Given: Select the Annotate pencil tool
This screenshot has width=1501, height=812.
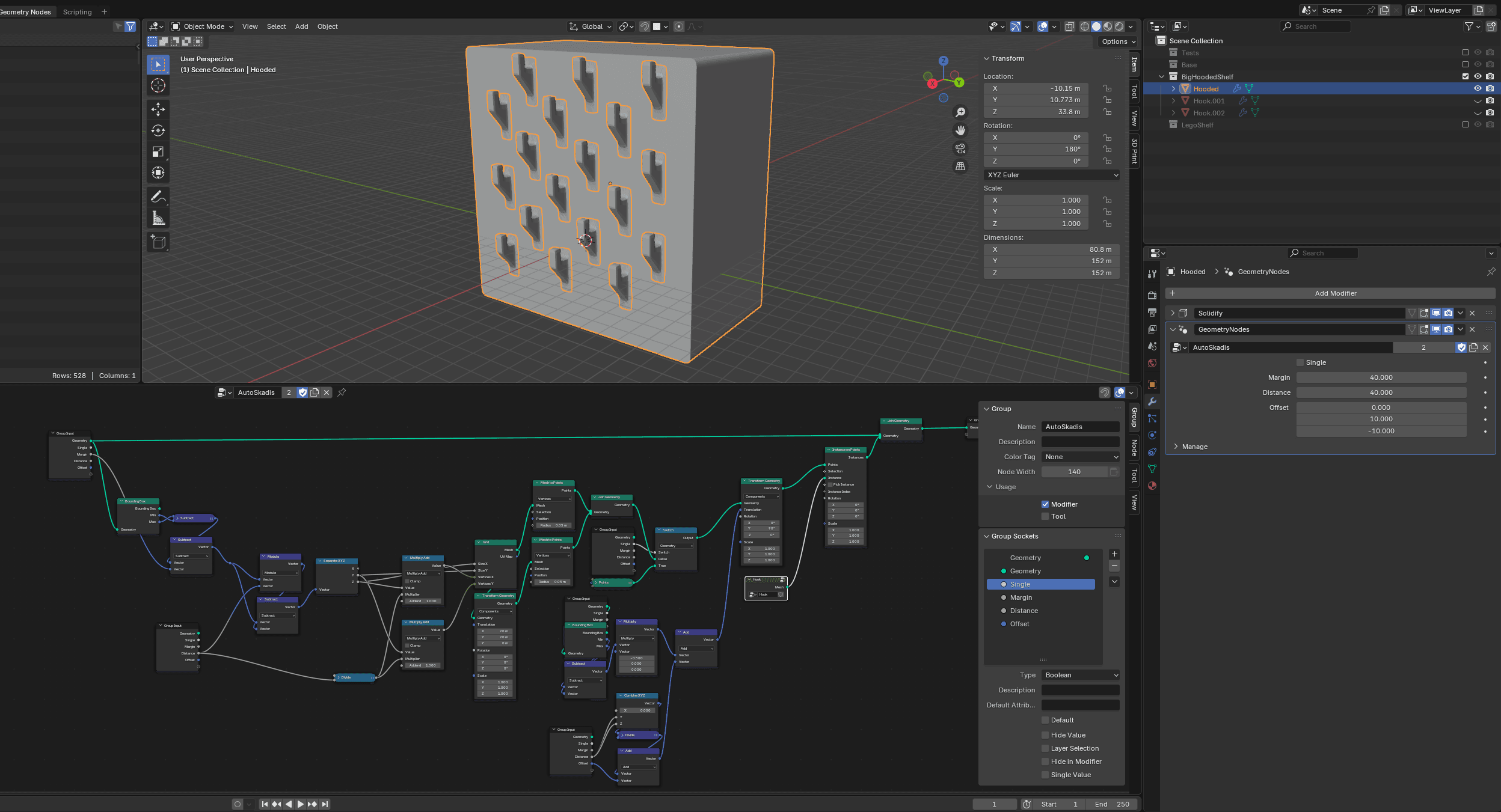Looking at the screenshot, I should pyautogui.click(x=158, y=197).
